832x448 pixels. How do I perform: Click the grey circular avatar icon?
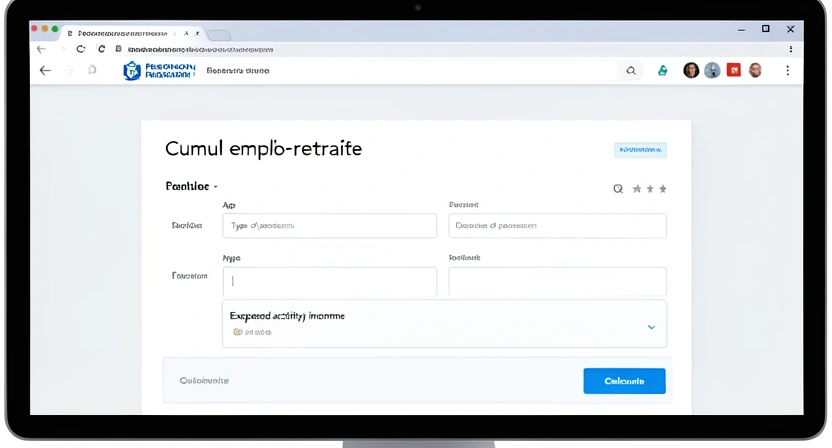[x=712, y=70]
